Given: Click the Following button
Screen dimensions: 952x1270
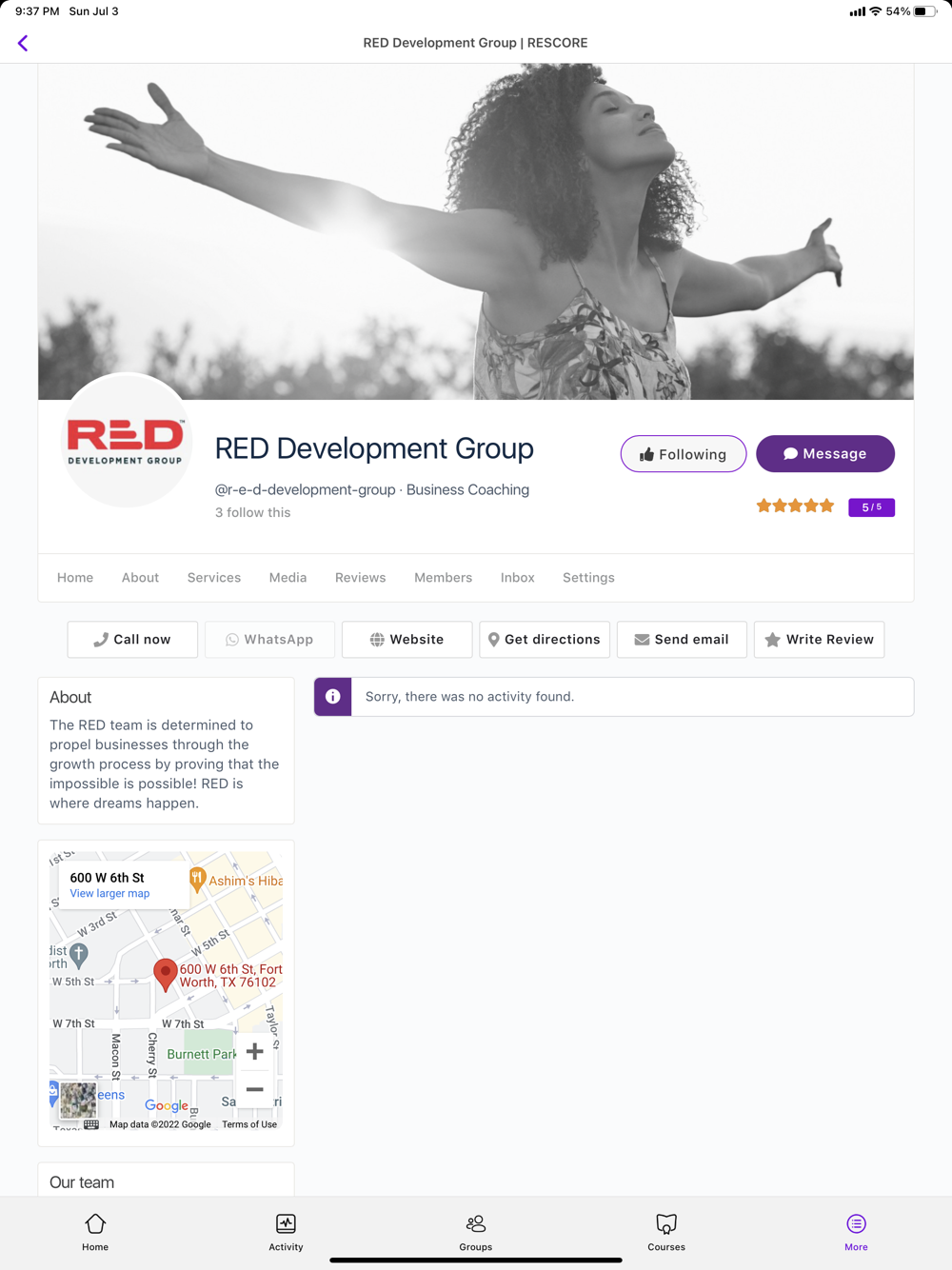Looking at the screenshot, I should [684, 454].
